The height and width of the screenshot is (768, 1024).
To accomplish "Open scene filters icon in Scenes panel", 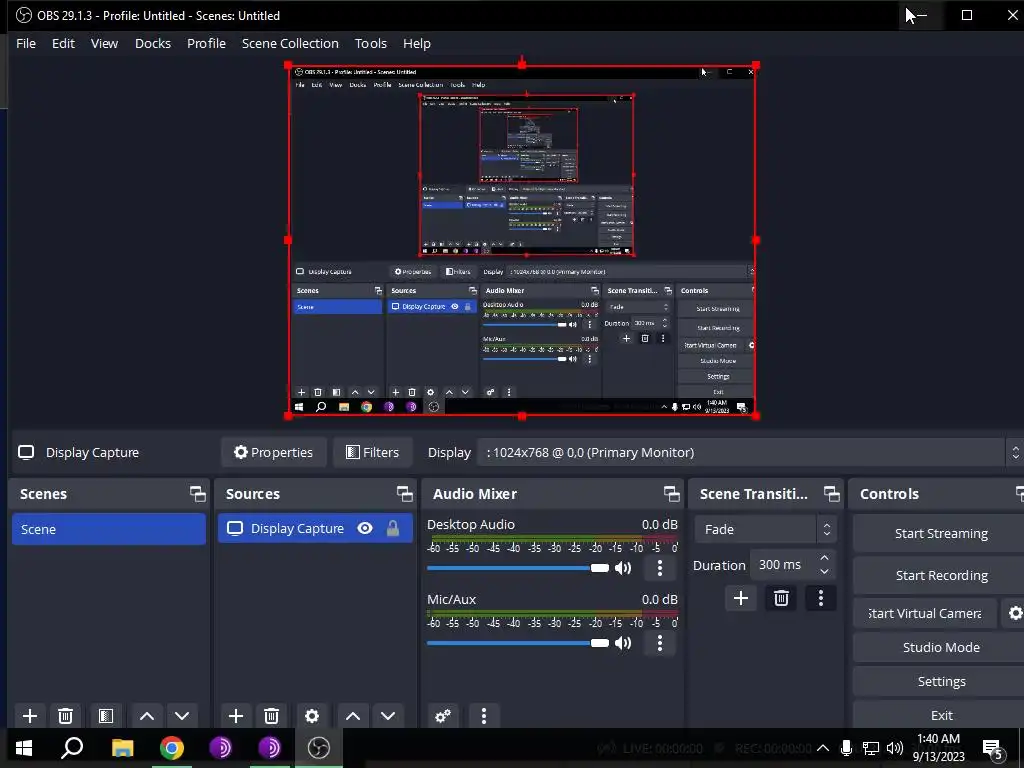I will [x=106, y=716].
